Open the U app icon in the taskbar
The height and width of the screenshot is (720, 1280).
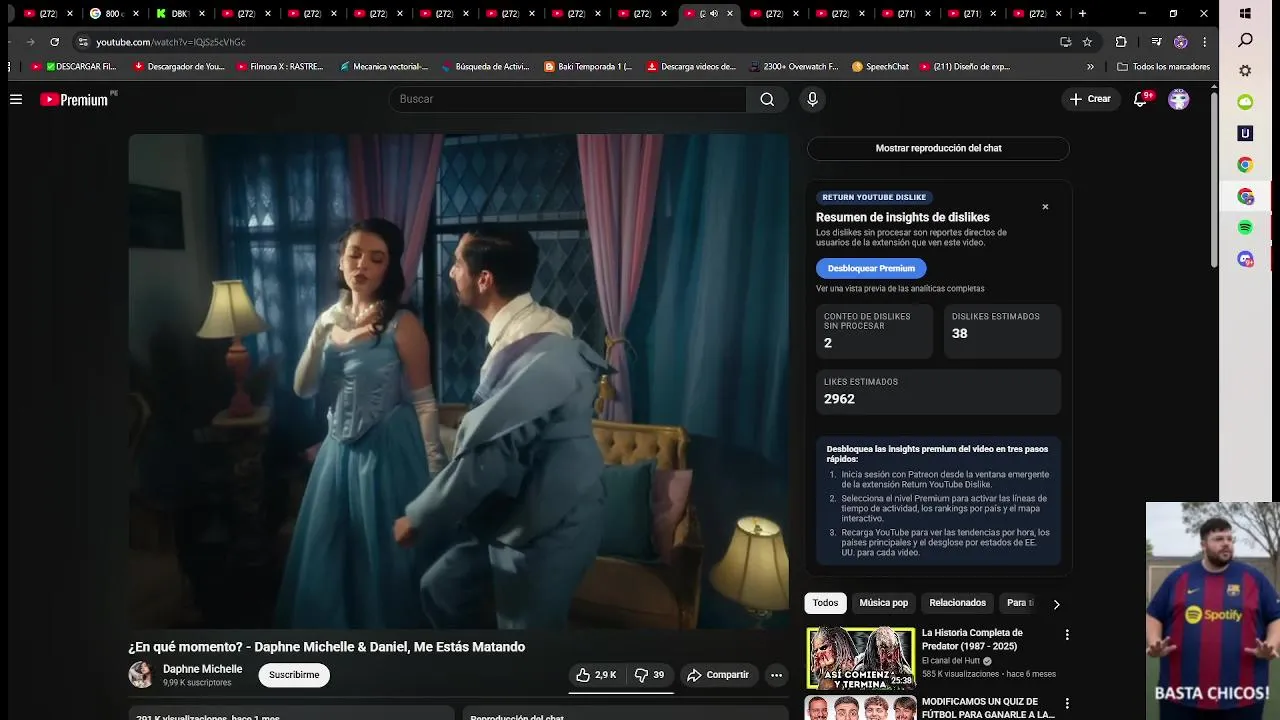pos(1245,133)
